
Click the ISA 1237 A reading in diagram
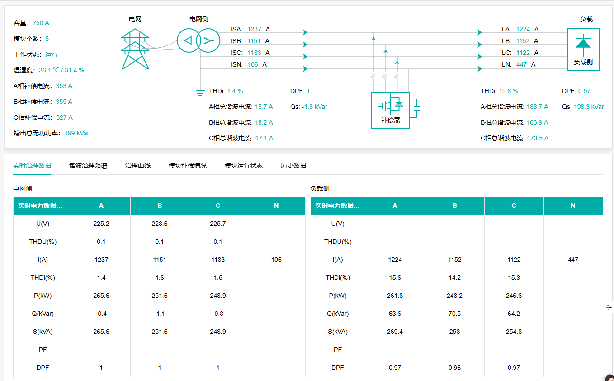[x=250, y=29]
